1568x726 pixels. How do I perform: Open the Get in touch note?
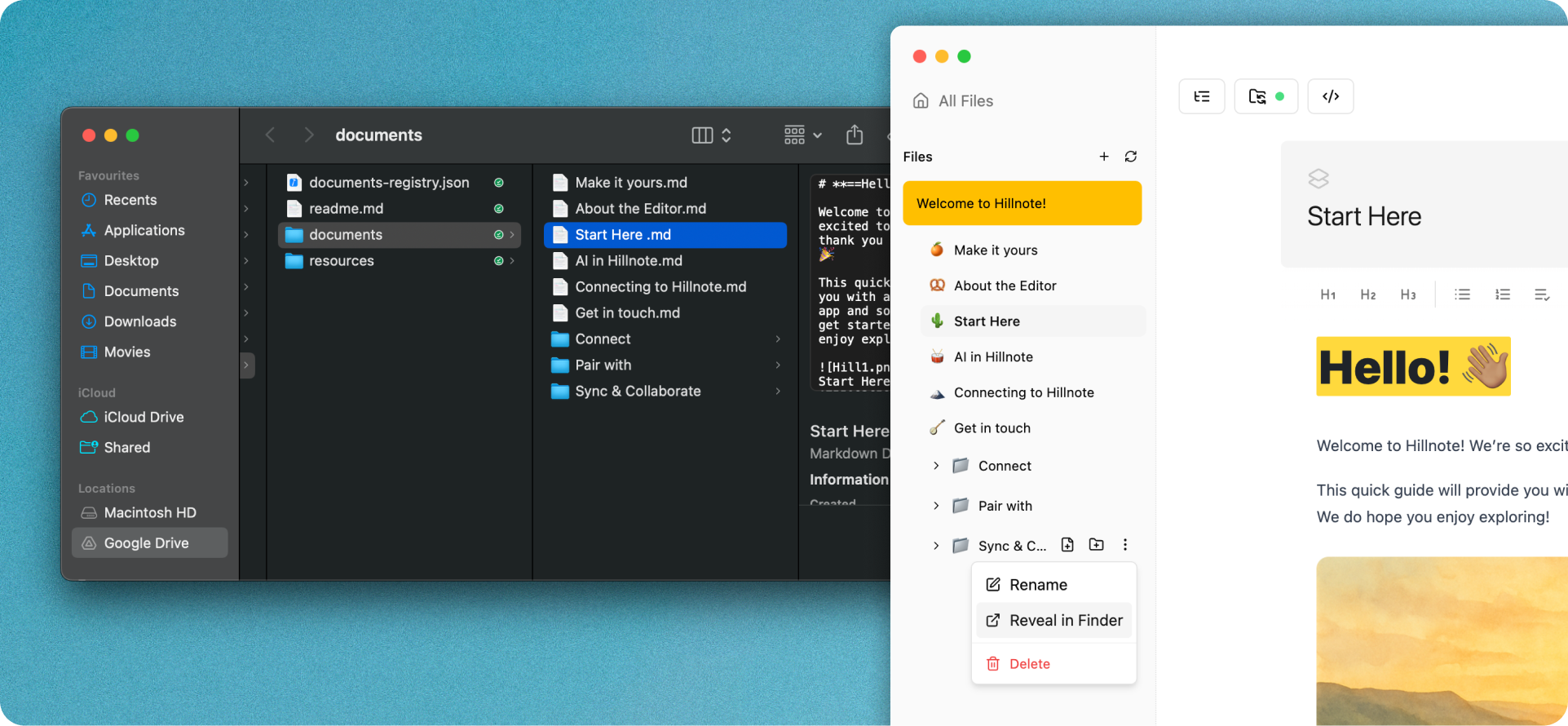click(x=1033, y=428)
